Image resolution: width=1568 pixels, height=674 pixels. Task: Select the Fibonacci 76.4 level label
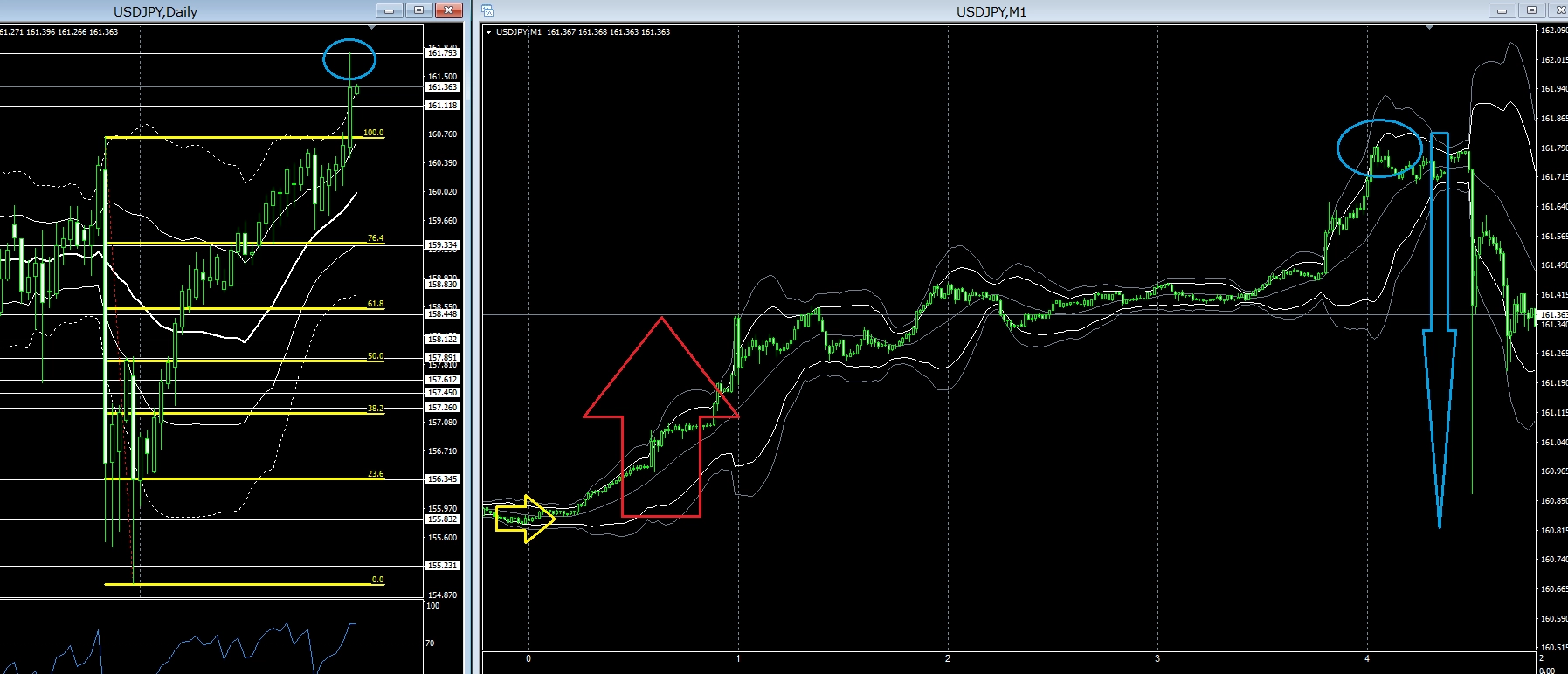376,238
